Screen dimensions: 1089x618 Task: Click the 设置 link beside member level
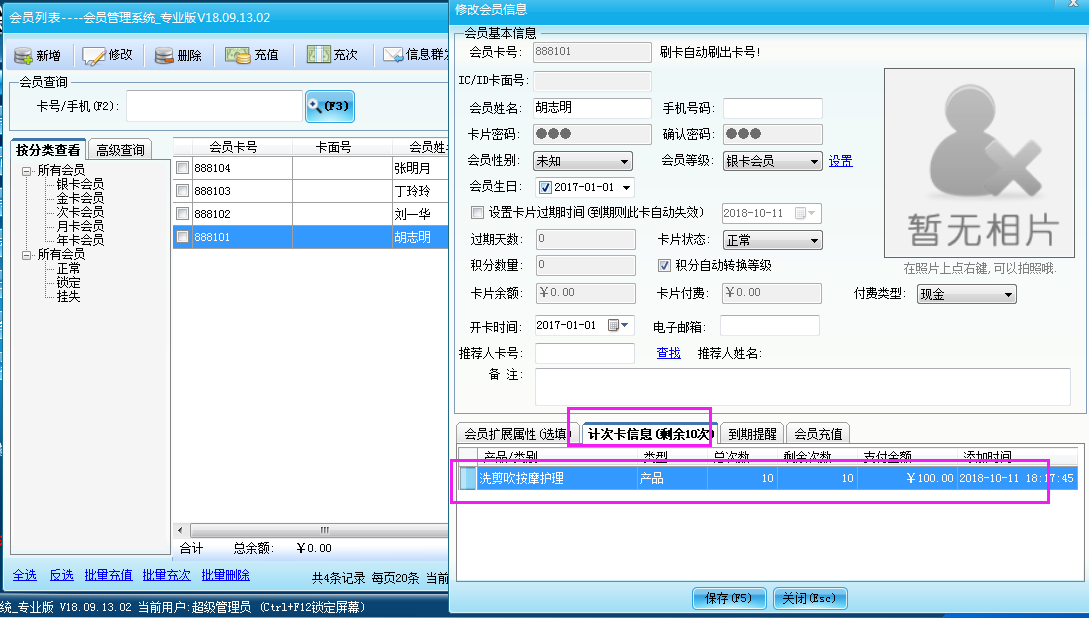click(x=841, y=161)
